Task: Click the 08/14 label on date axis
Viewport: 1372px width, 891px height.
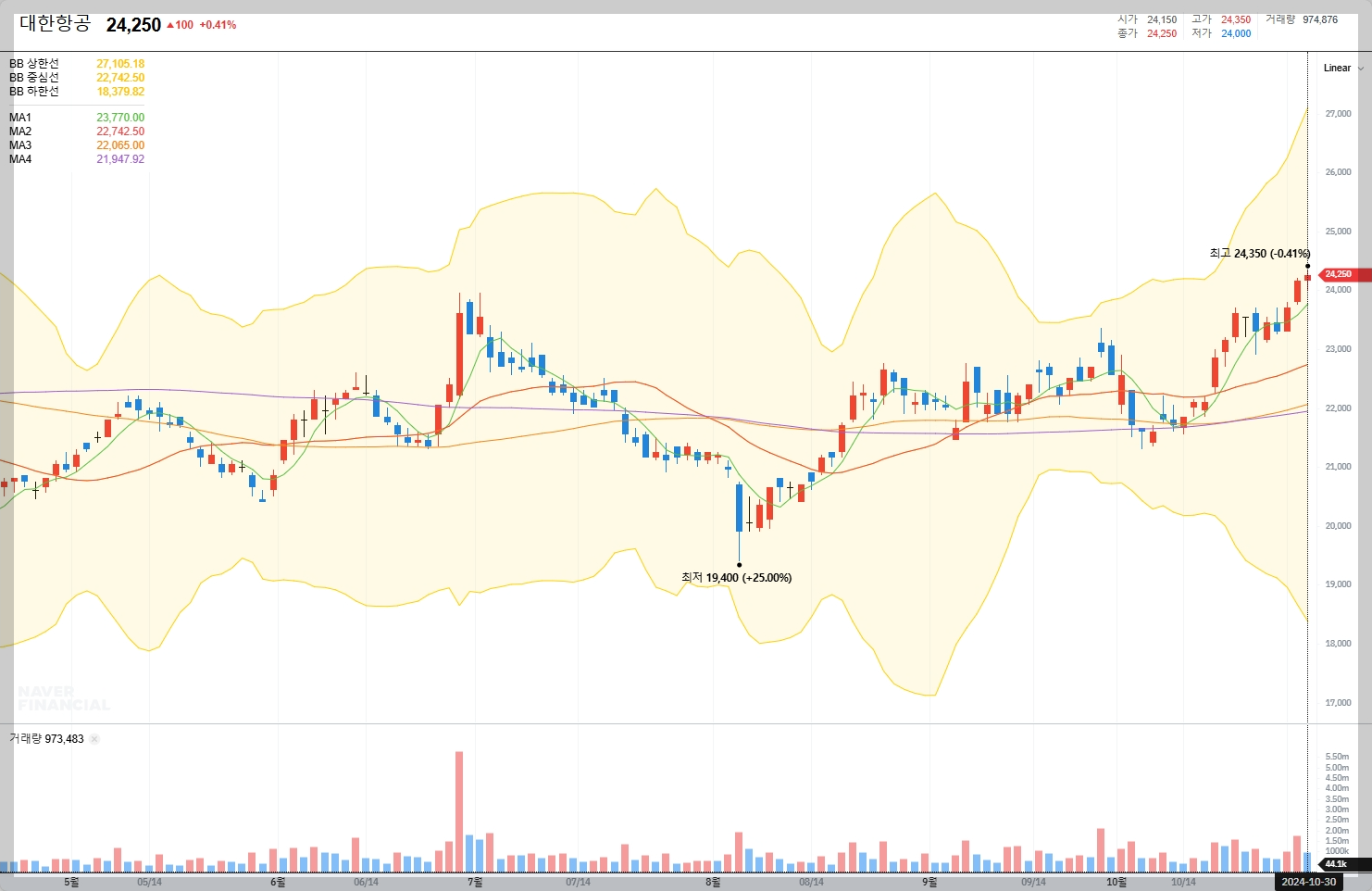Action: (811, 882)
